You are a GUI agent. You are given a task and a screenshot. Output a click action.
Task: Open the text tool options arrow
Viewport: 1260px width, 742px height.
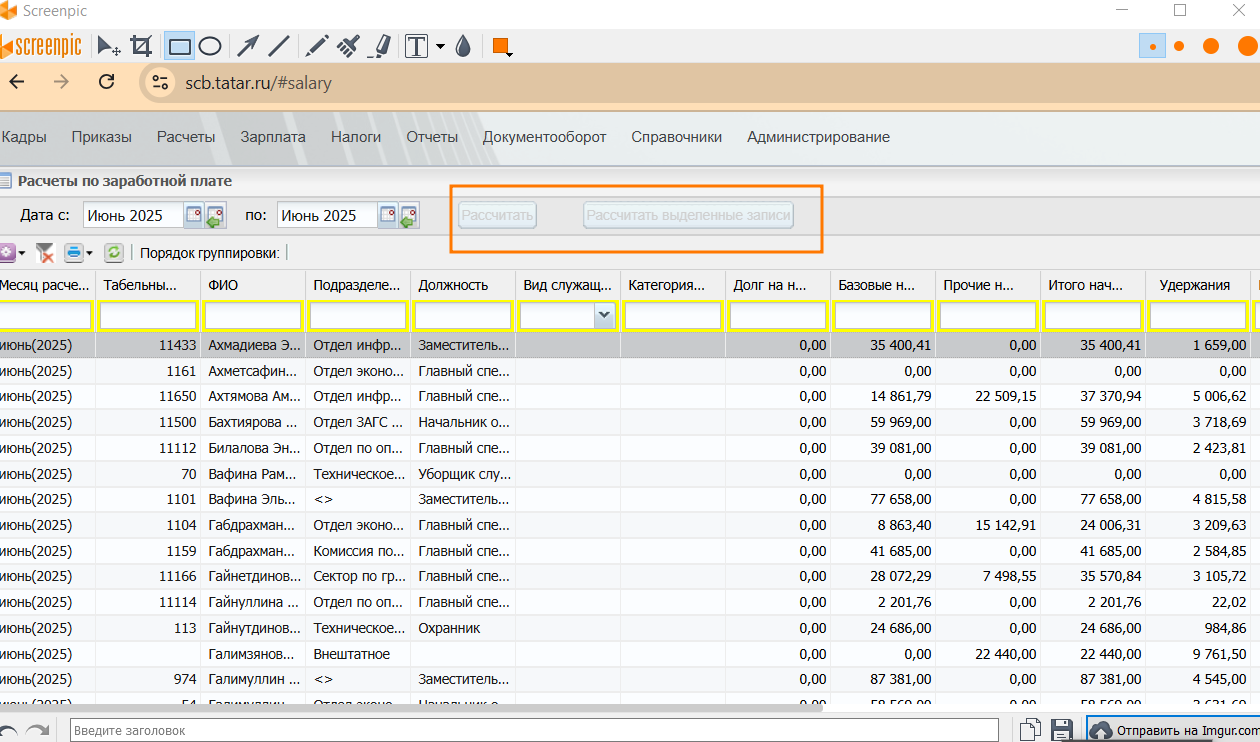440,46
